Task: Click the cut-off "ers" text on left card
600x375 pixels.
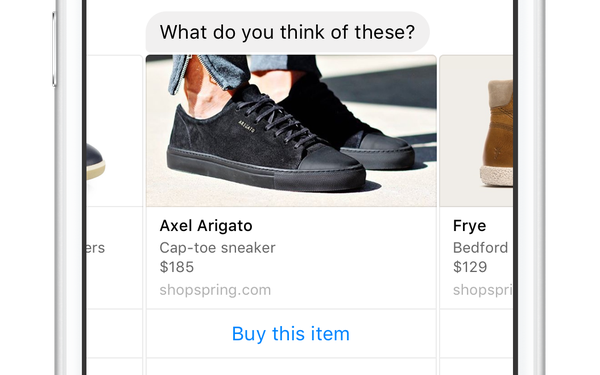Action: 96,248
